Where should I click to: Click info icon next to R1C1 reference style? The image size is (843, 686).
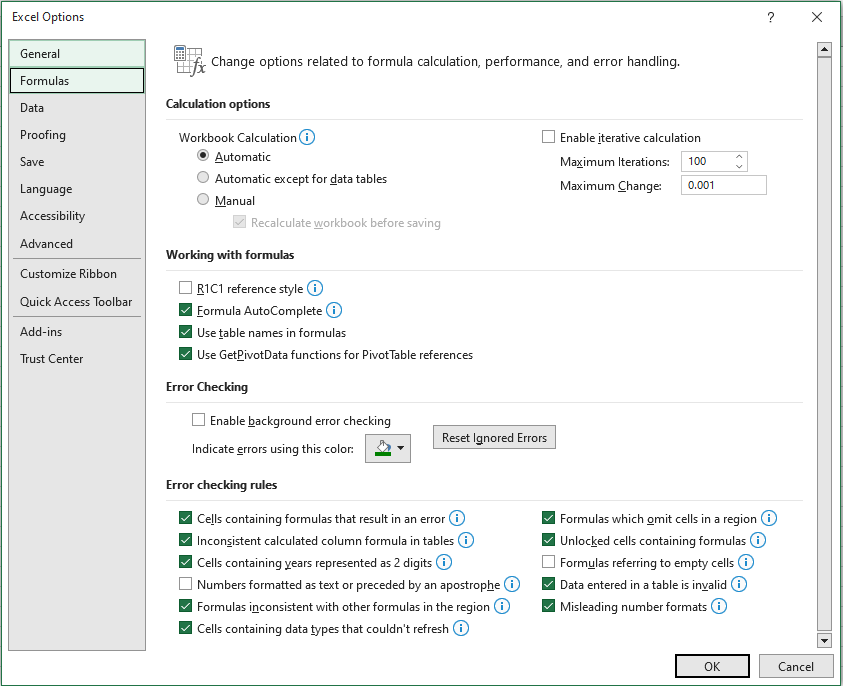[315, 288]
